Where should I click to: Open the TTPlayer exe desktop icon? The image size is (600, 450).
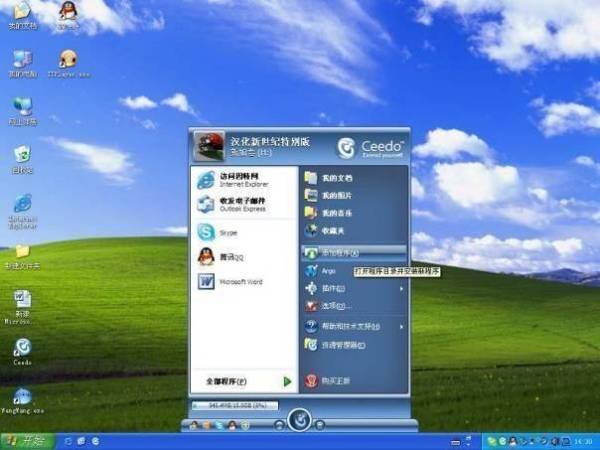[x=69, y=64]
